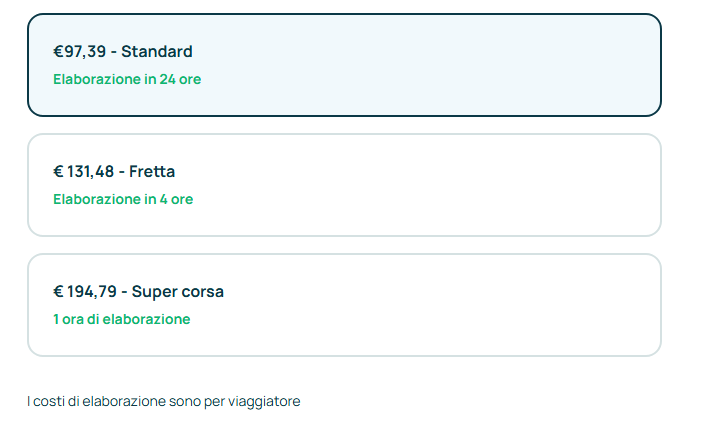This screenshot has height=446, width=715.
Task: Select the Standard processing option card
Action: tap(344, 65)
